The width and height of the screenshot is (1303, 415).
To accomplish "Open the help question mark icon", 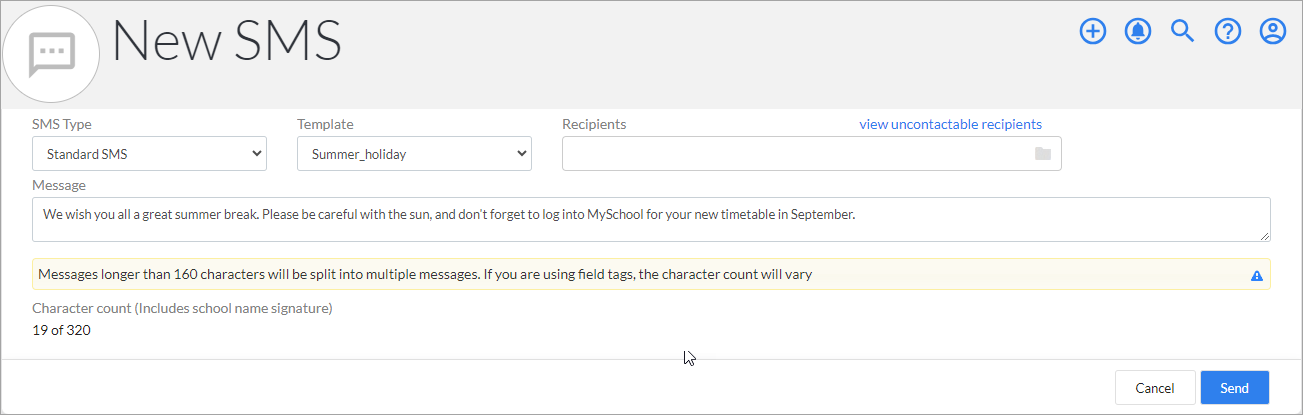I will pyautogui.click(x=1228, y=32).
